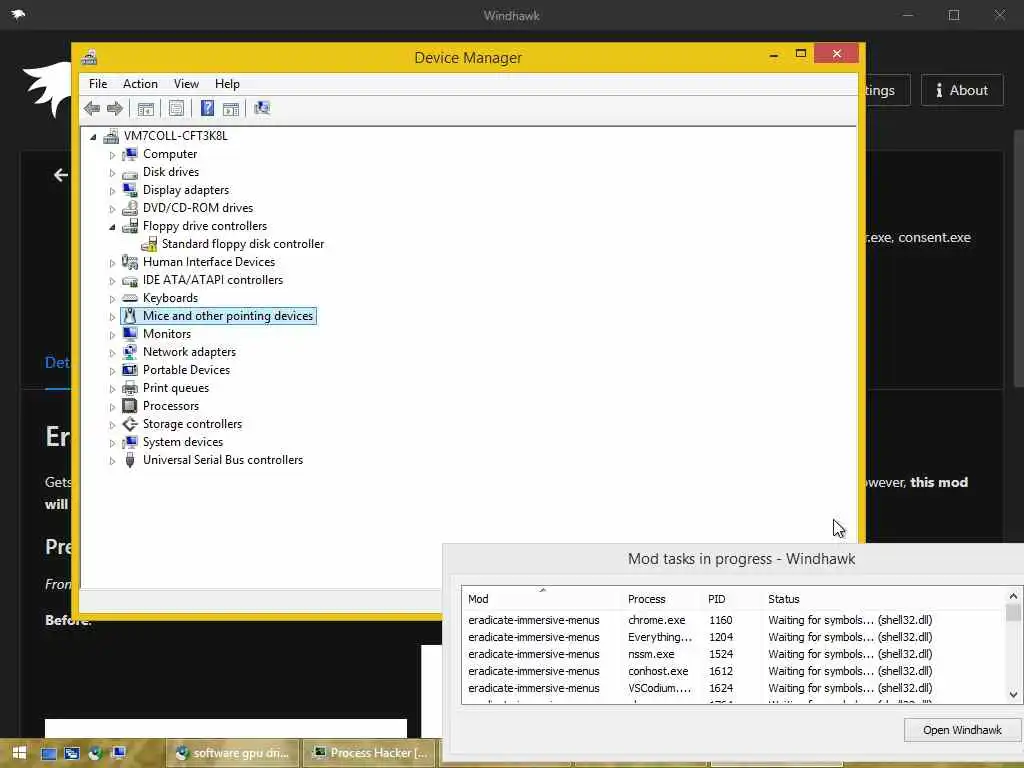Image resolution: width=1024 pixels, height=768 pixels.
Task: Select the conhost.exe task row
Action: pos(734,671)
